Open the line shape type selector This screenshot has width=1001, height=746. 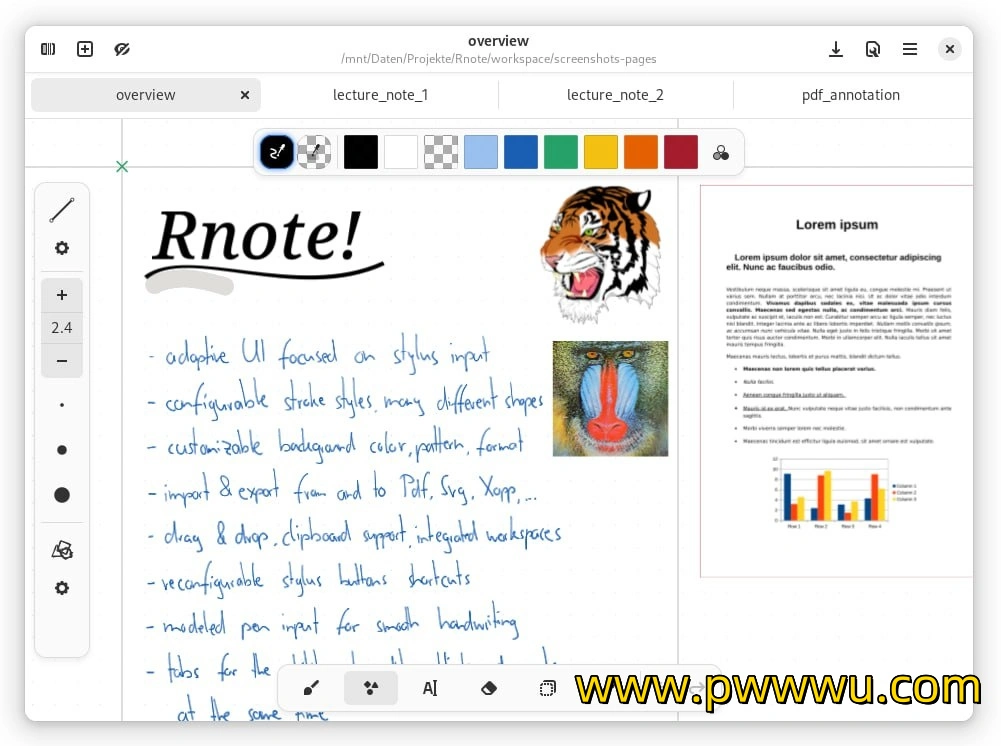(x=62, y=211)
